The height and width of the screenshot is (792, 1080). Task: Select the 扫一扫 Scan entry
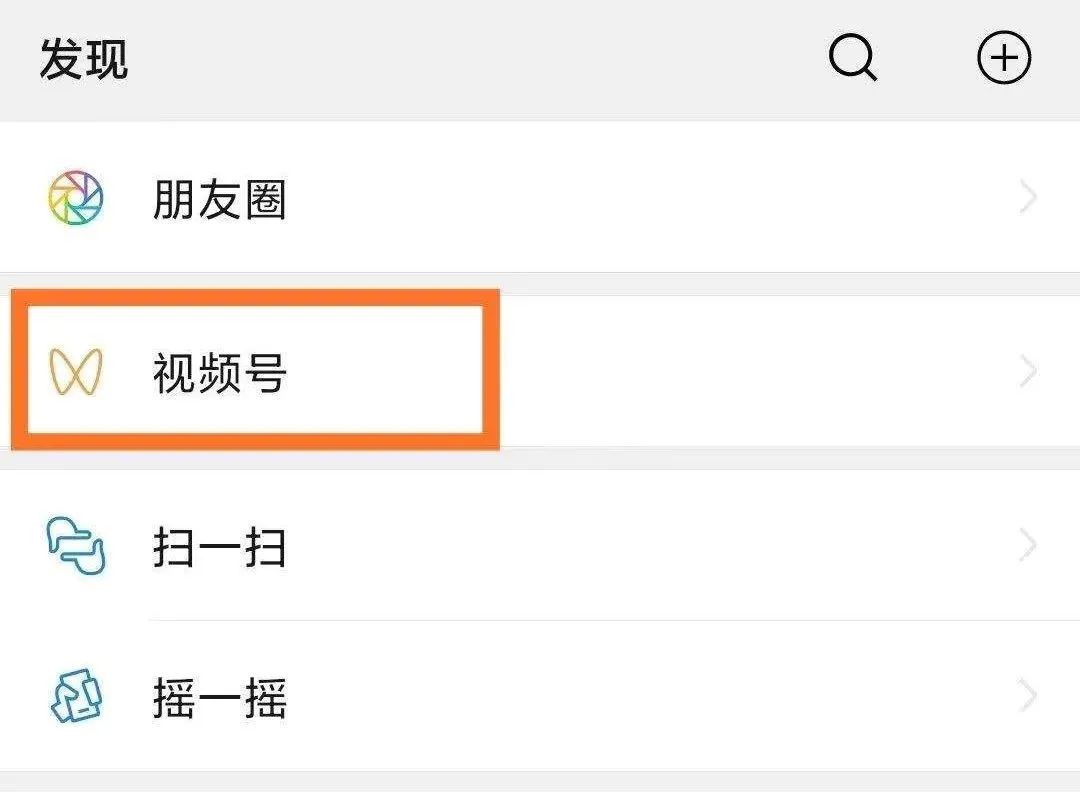pyautogui.click(x=219, y=546)
